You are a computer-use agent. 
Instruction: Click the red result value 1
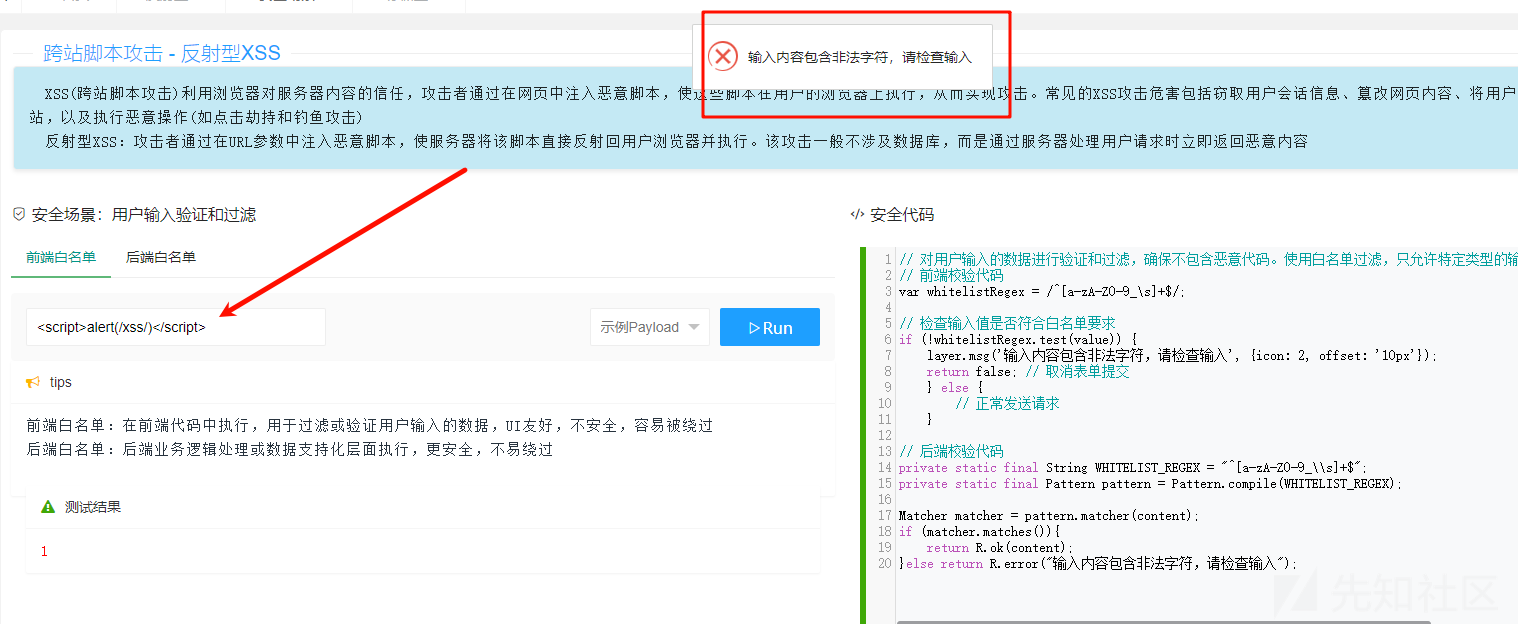(44, 551)
